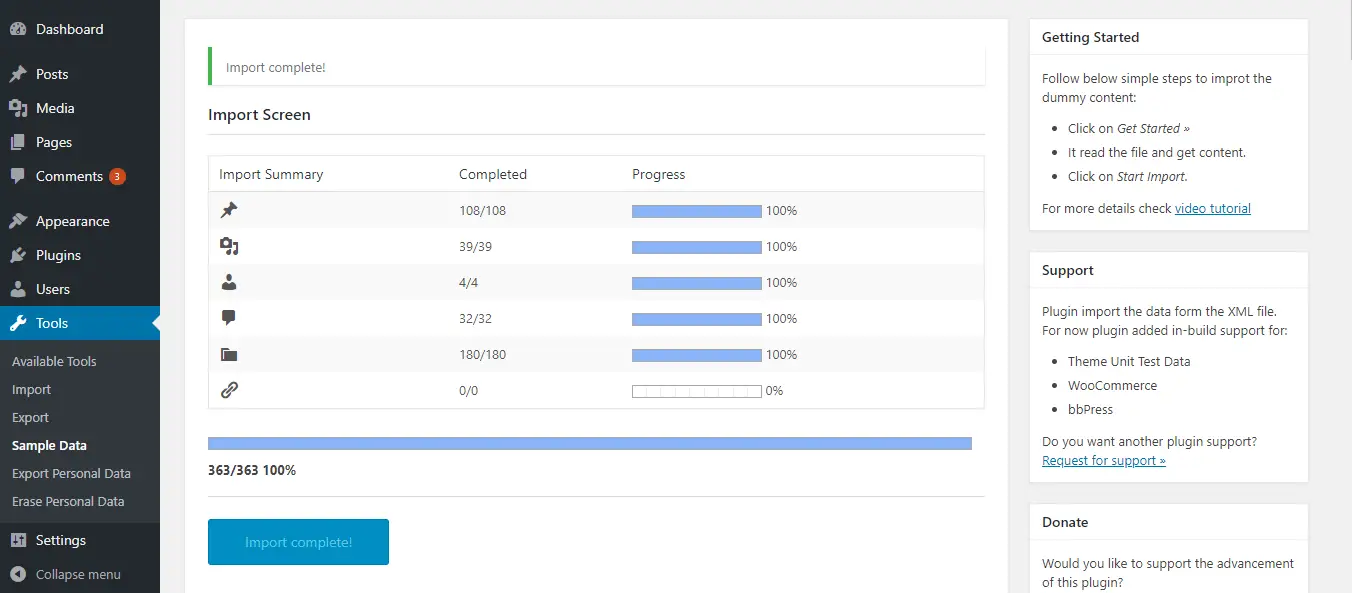Open the Media library icon
The height and width of the screenshot is (593, 1352).
18,108
